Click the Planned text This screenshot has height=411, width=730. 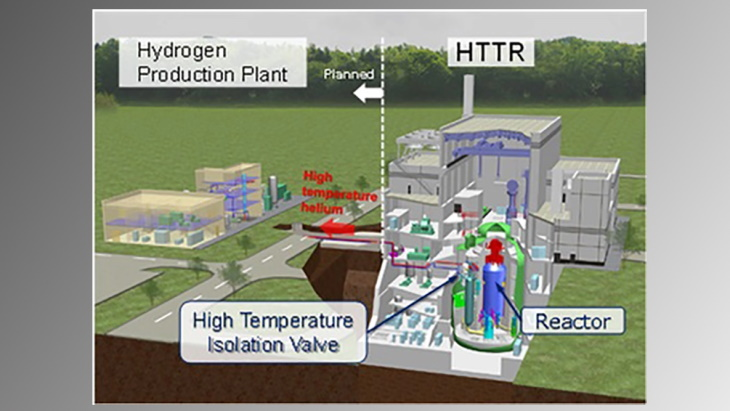pyautogui.click(x=349, y=75)
